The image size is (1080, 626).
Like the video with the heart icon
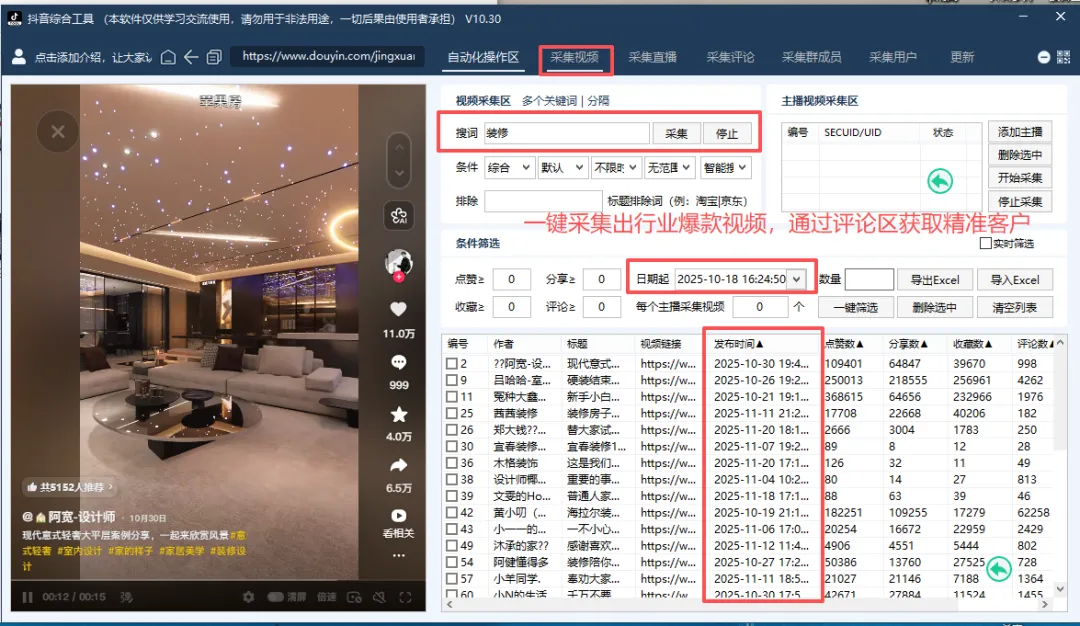398,308
